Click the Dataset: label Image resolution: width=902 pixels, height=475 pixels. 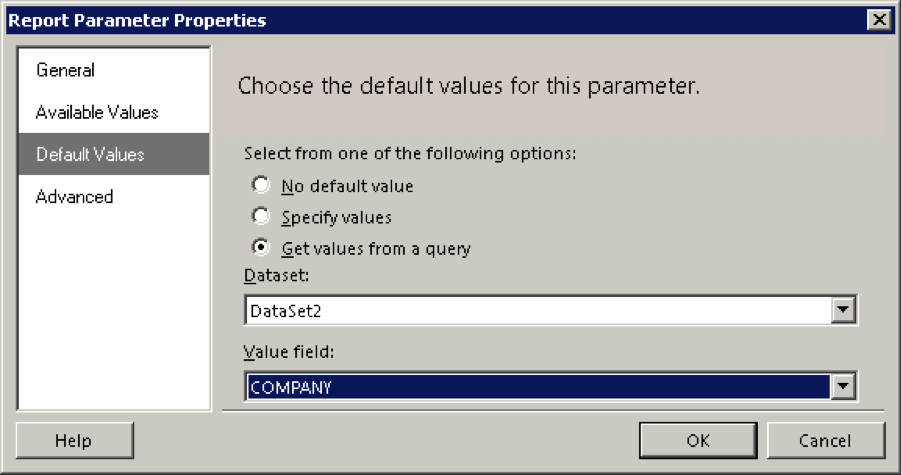[276, 276]
